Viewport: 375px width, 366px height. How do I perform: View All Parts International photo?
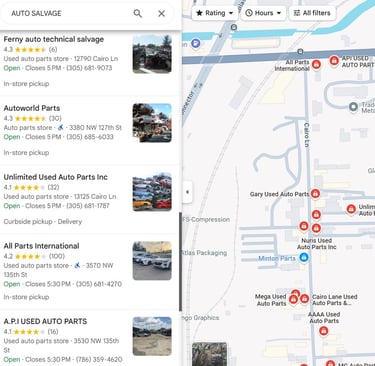152,261
